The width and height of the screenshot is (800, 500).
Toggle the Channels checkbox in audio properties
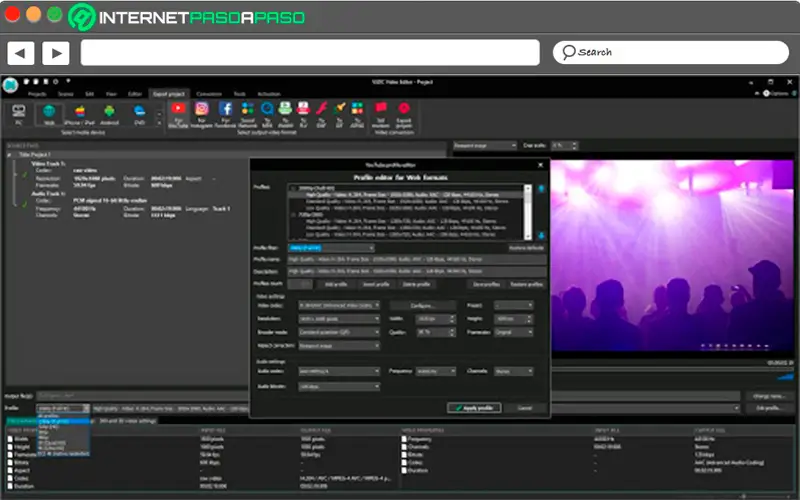[x=404, y=447]
